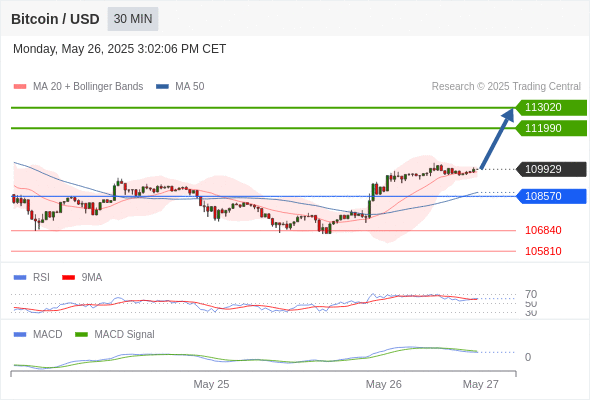Toggle the RSI legend item

[x=32, y=277]
